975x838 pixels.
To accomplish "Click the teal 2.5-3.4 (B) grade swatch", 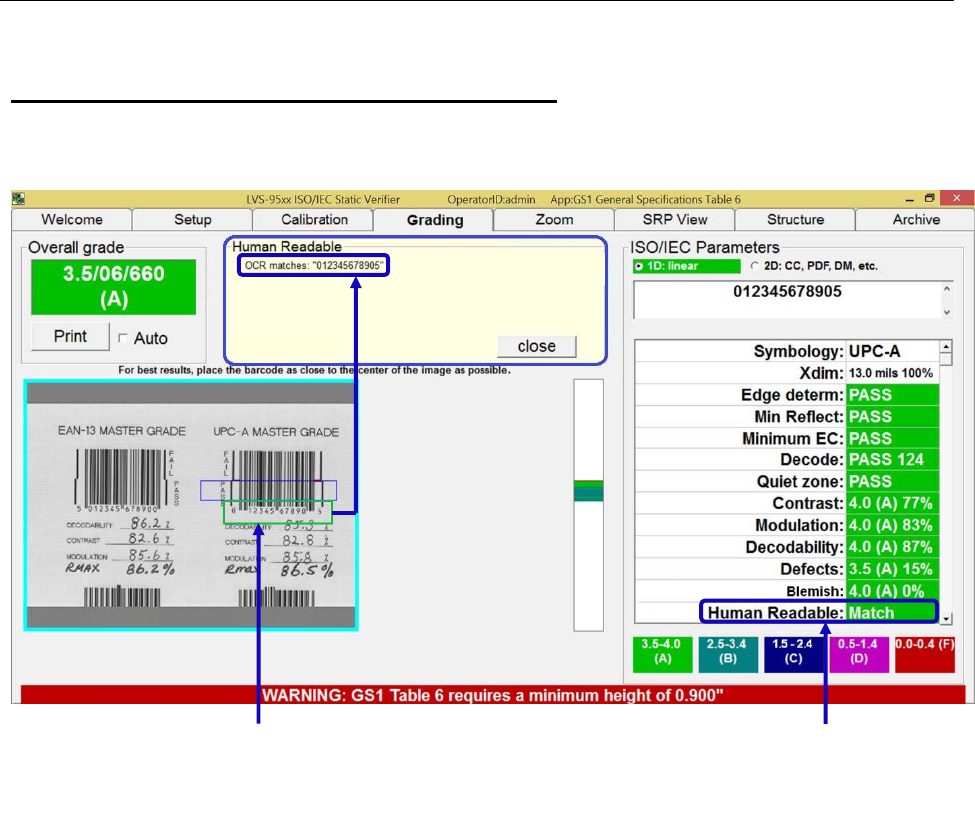I will coord(728,655).
